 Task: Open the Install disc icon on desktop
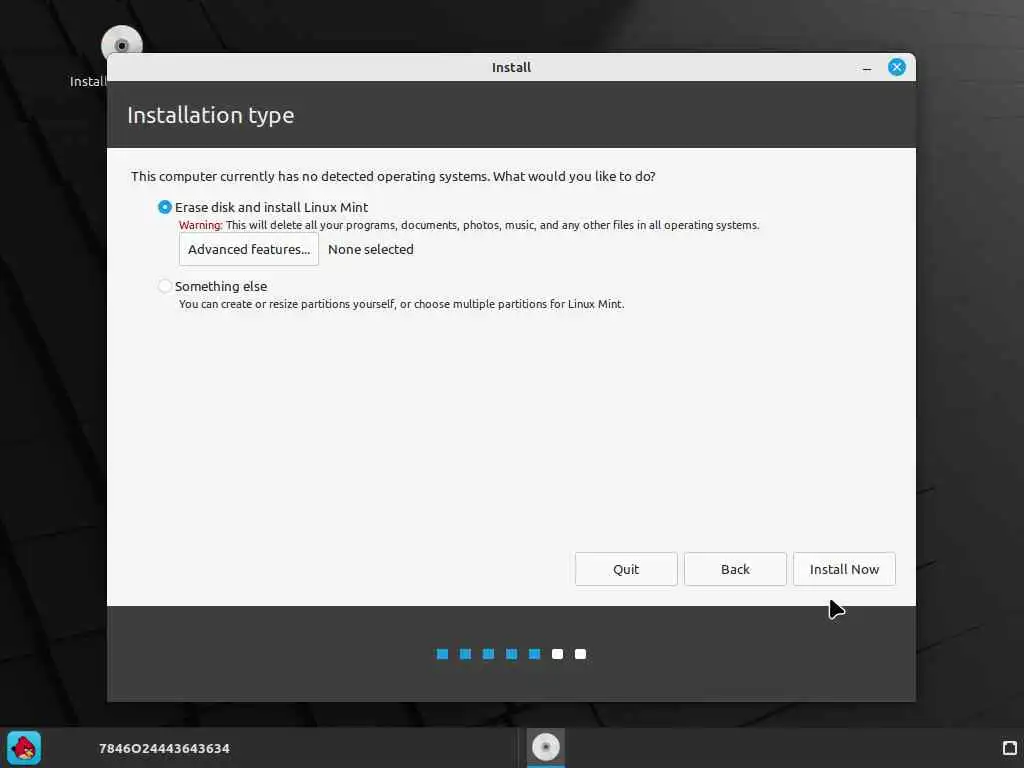tap(121, 44)
